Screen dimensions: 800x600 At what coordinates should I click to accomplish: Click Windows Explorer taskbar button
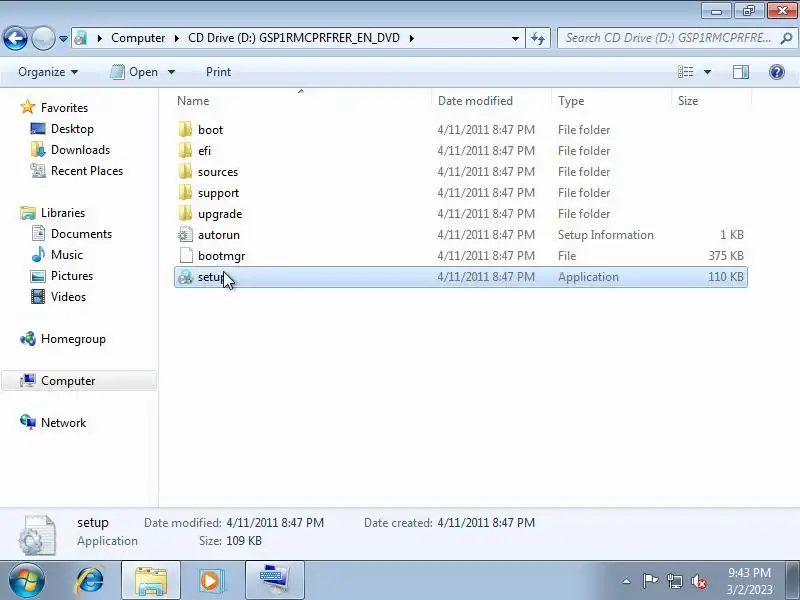point(151,581)
